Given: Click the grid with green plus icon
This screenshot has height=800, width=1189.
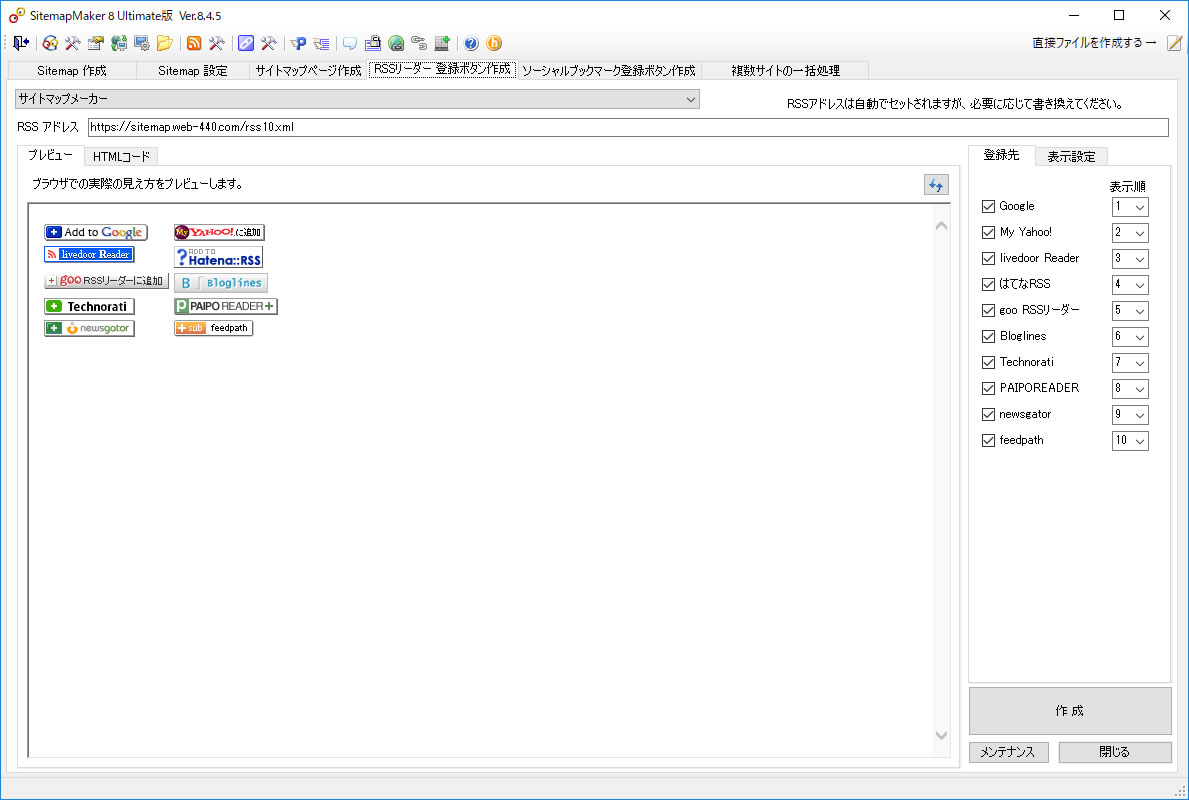Looking at the screenshot, I should coord(442,43).
